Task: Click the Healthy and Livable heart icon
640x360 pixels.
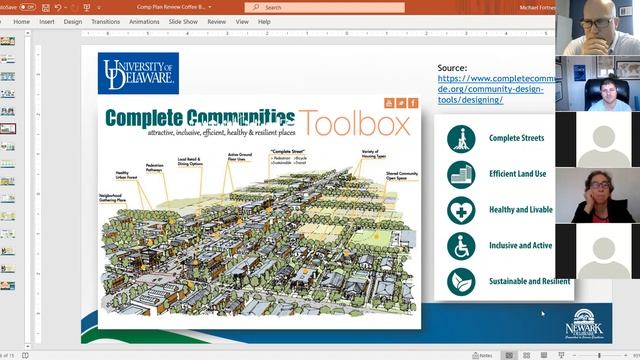Action: 461,211
